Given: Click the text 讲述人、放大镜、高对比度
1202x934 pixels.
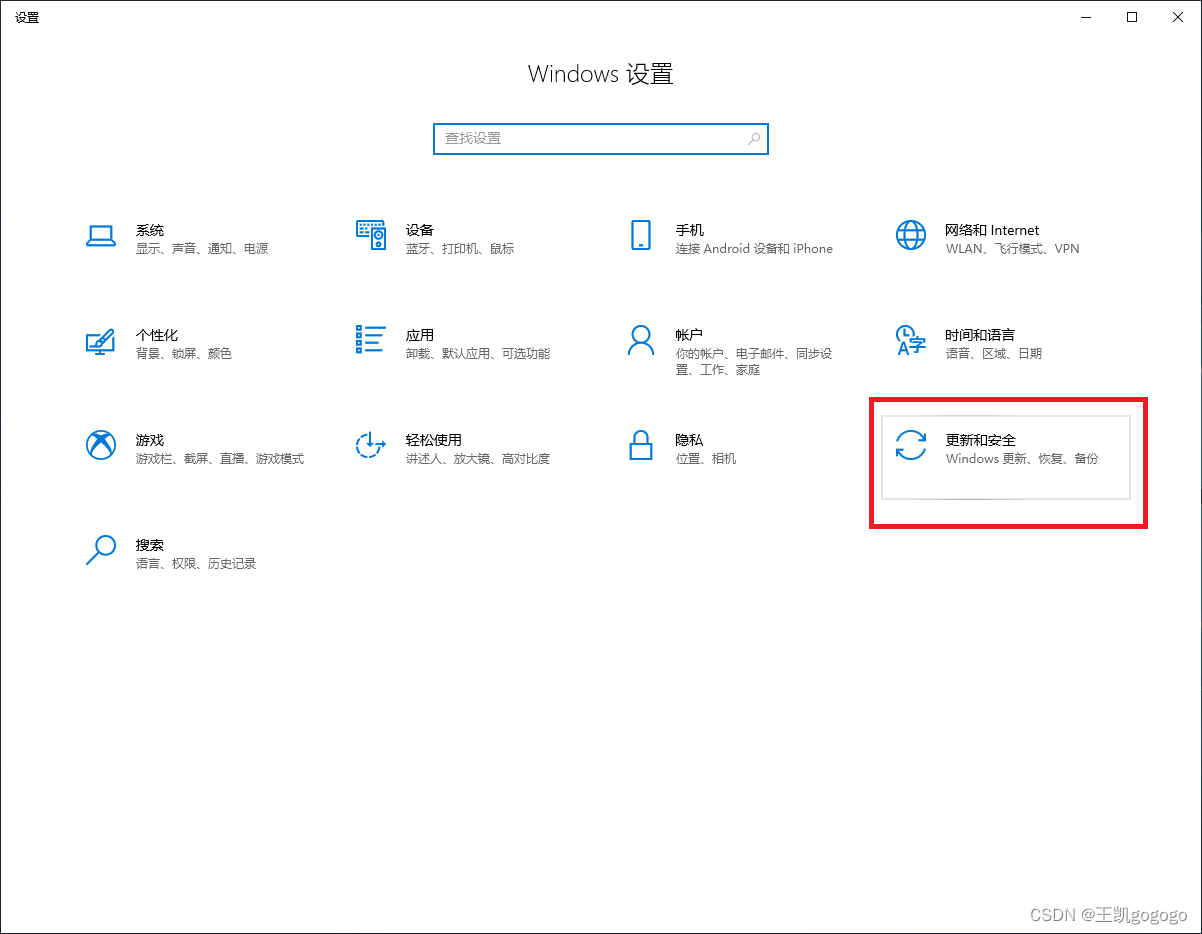Looking at the screenshot, I should pos(478,459).
